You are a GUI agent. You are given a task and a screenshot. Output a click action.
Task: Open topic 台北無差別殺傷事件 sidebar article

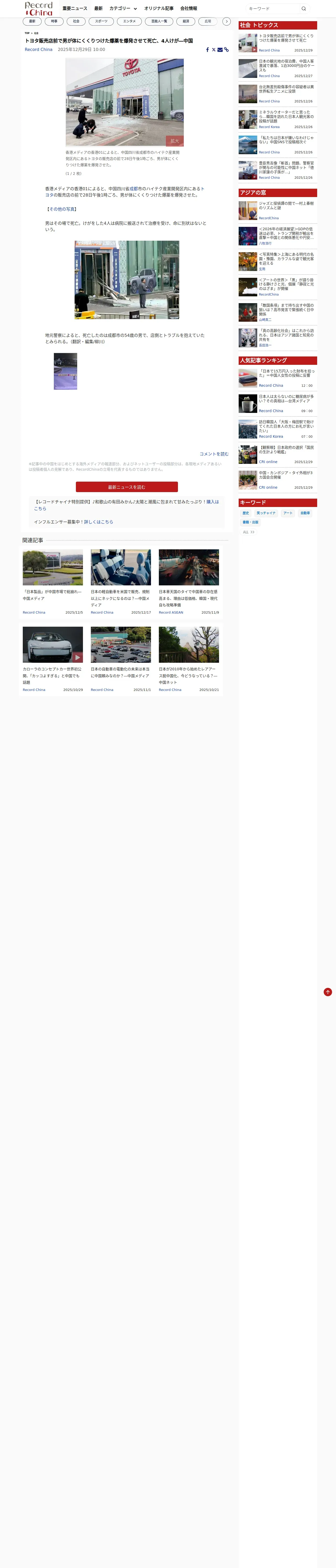pyautogui.click(x=277, y=94)
